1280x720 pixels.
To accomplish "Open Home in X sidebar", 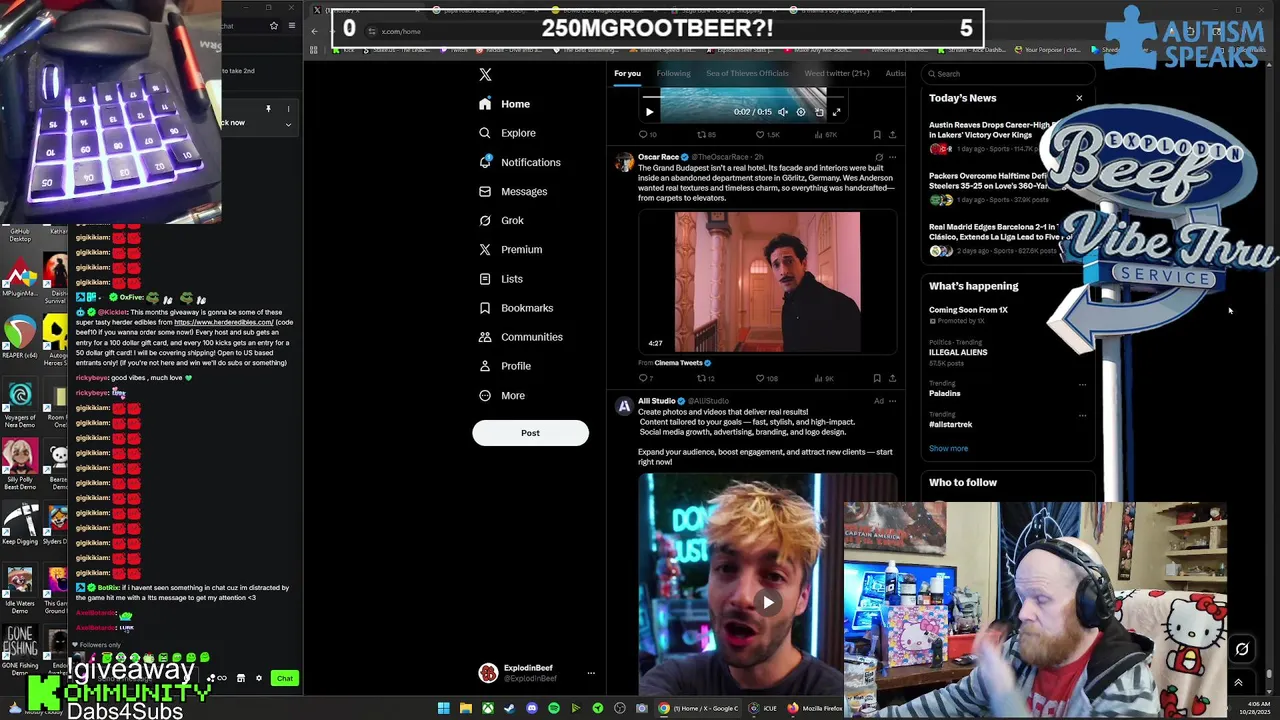I will (504, 104).
